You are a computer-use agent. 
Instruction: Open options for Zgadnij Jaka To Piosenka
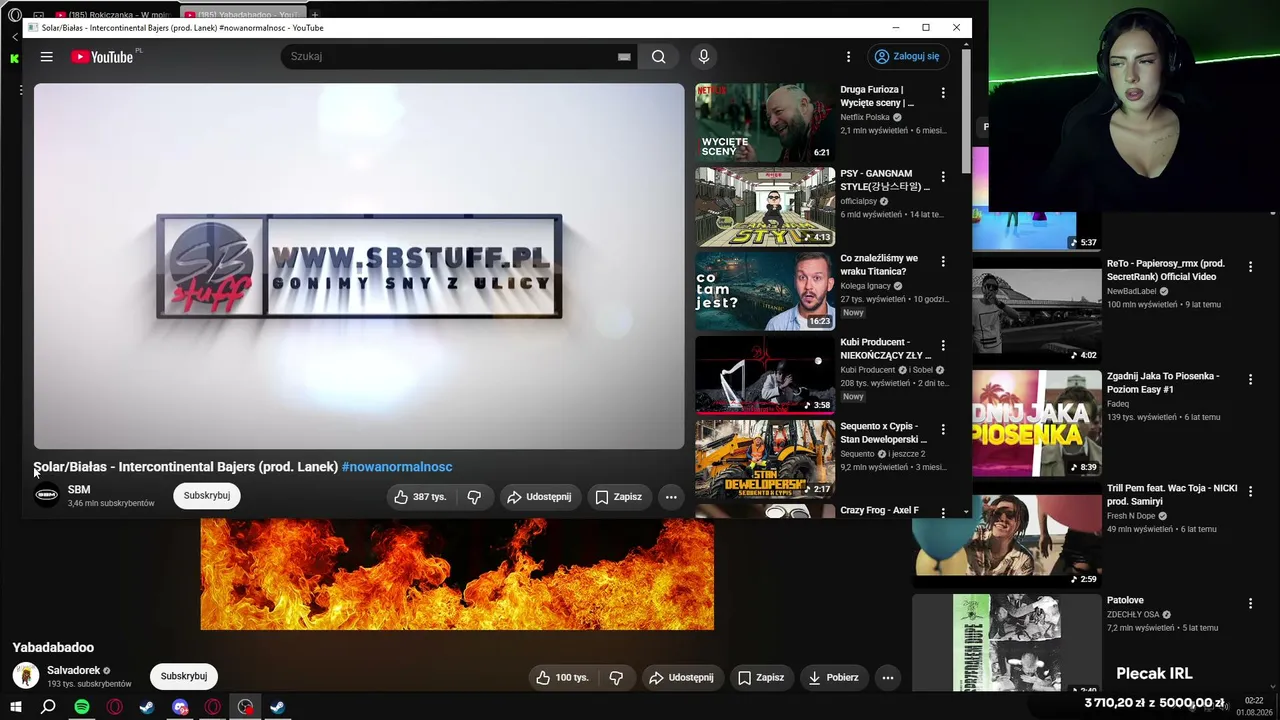tap(1250, 380)
